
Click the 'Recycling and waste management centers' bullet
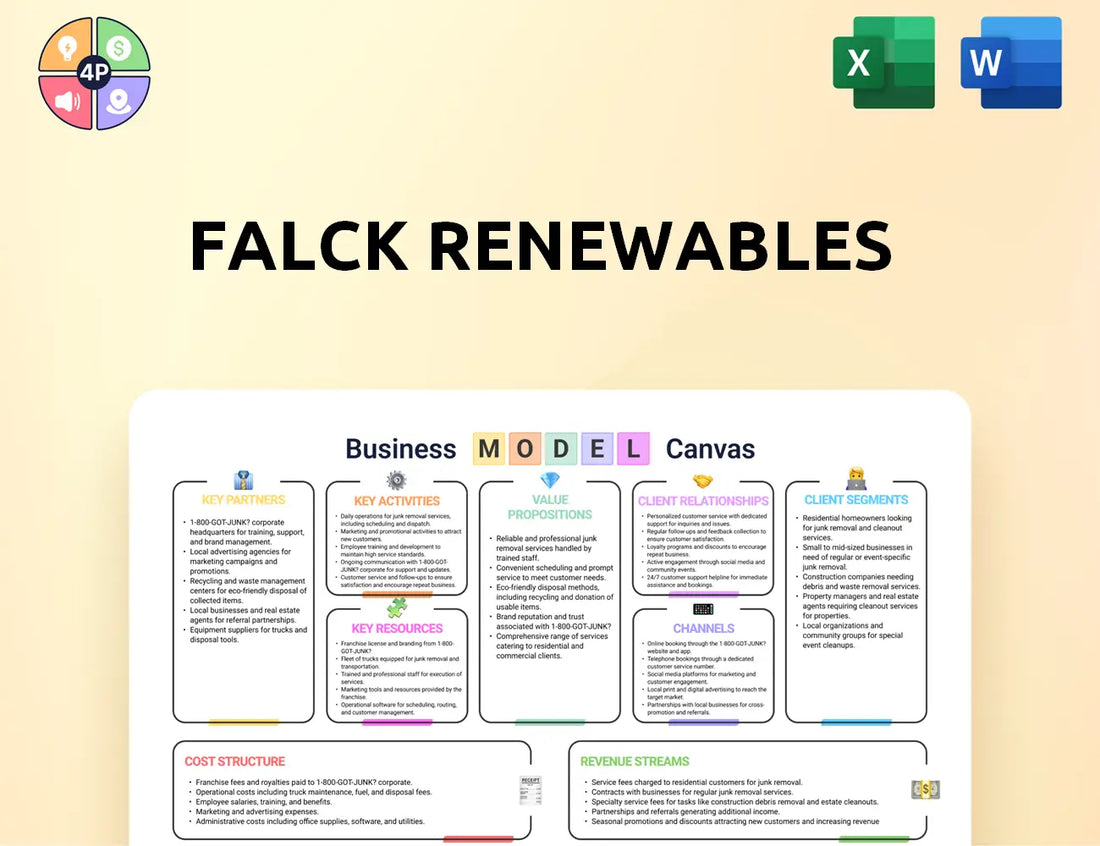tap(247, 591)
